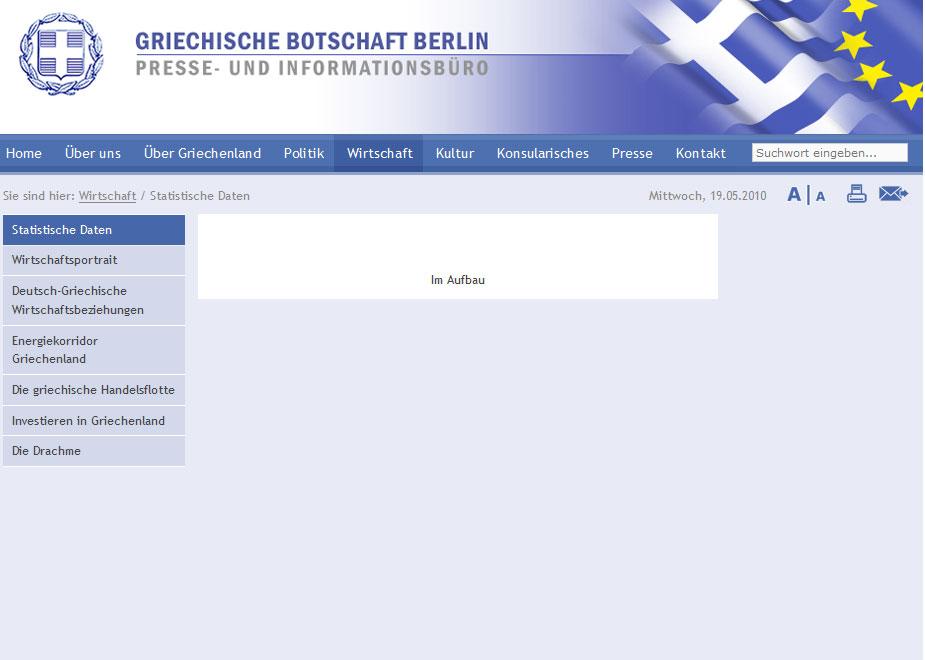Image resolution: width=925 pixels, height=660 pixels.
Task: Click the large A increase font size icon
Action: coord(794,195)
